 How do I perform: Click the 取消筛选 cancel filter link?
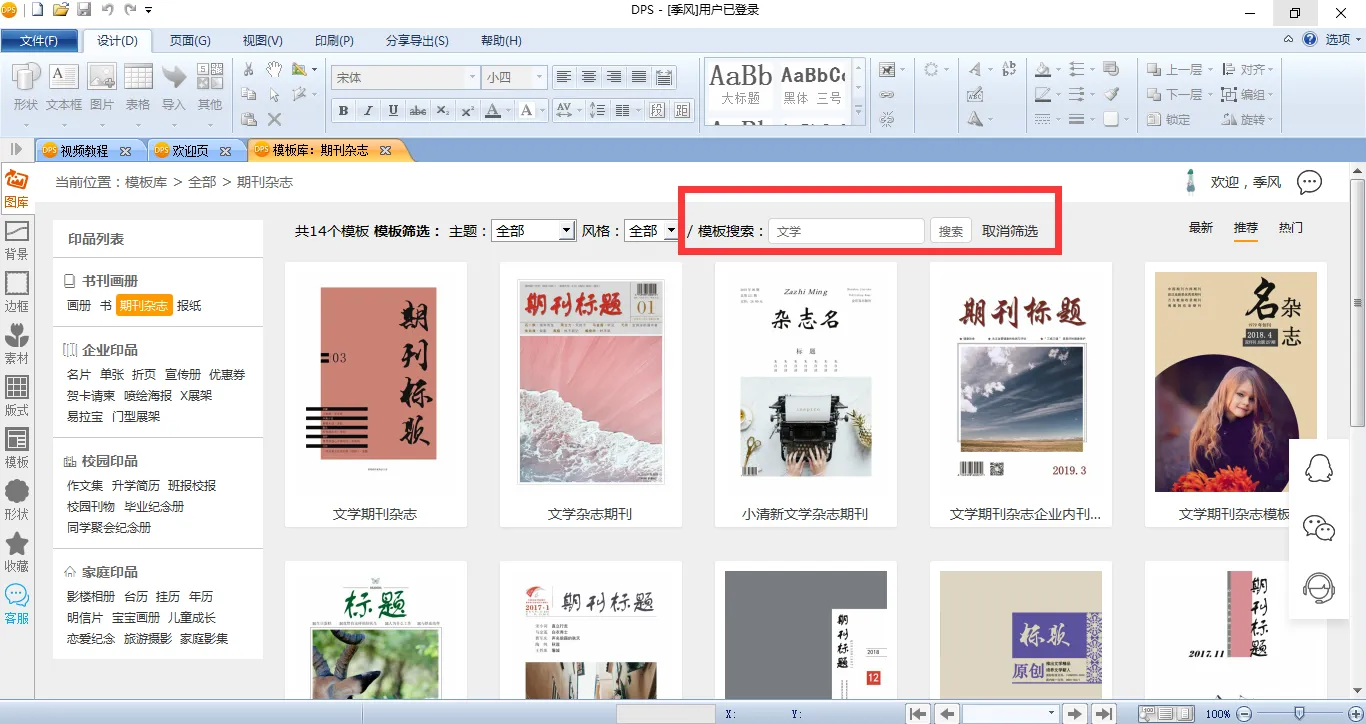[1010, 231]
